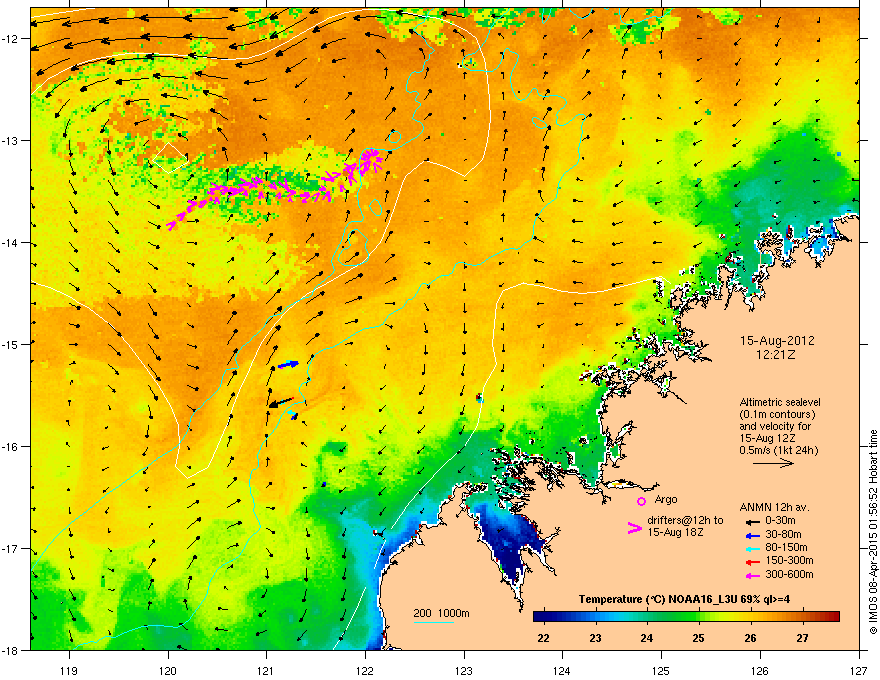Image resolution: width=880 pixels, height=680 pixels.
Task: Click the longitude axis label 122
Action: click(365, 670)
